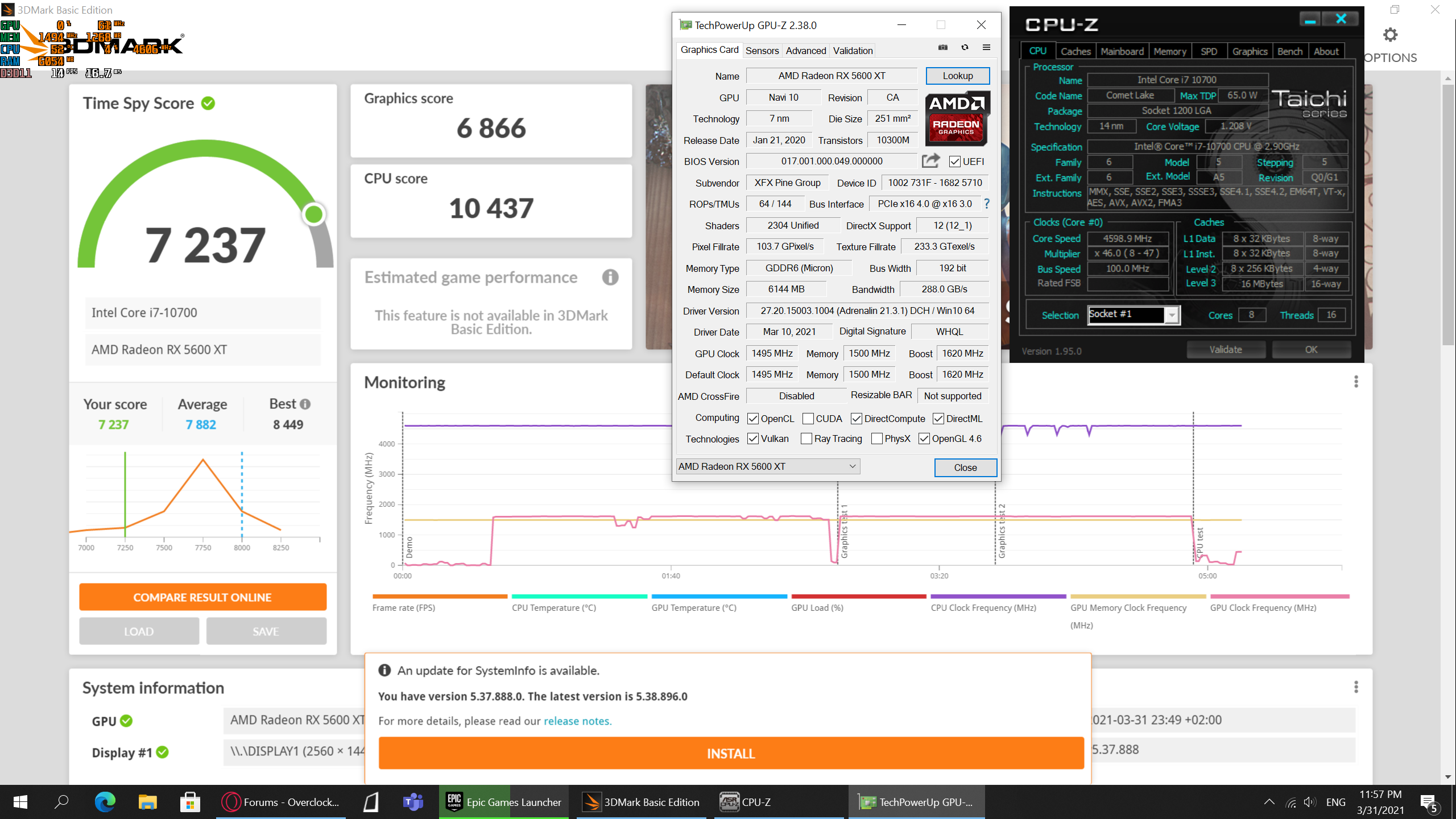This screenshot has height=819, width=1456.
Task: Open the Socket #1 selection dropdown
Action: coord(1172,315)
